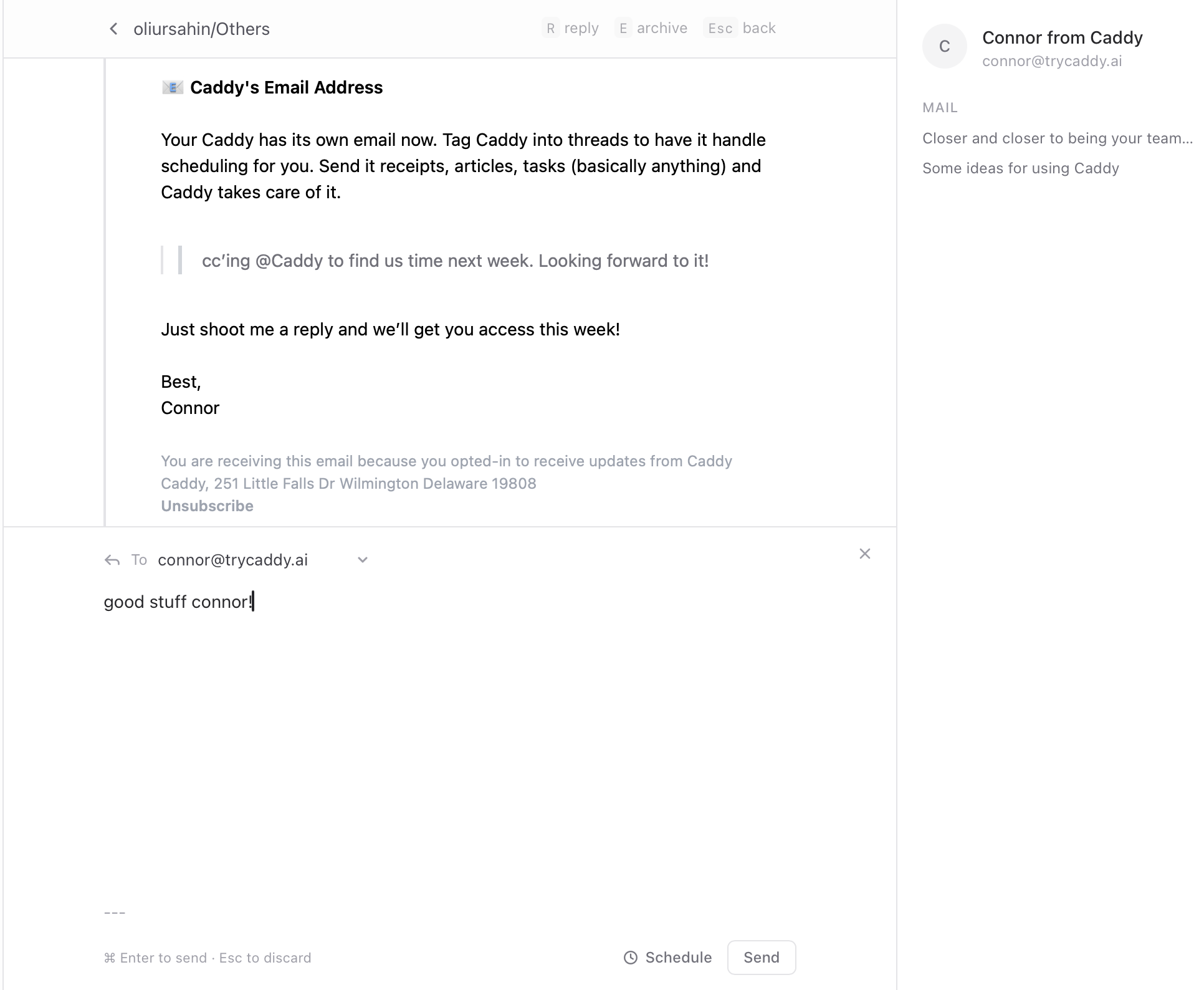Click the reply arrow icon beside To
This screenshot has width=1204, height=990.
click(112, 560)
